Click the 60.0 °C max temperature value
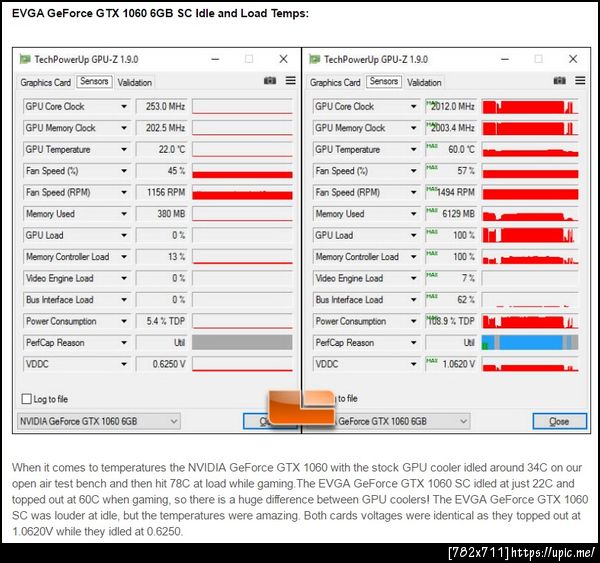This screenshot has height=563, width=600. click(x=452, y=149)
